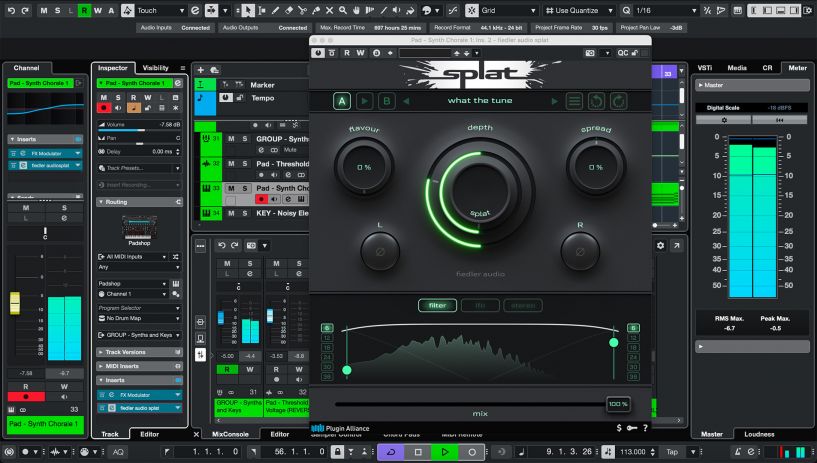Screen dimensions: 817x463
Task: Open the Splat plugin help question mark
Action: [645, 428]
